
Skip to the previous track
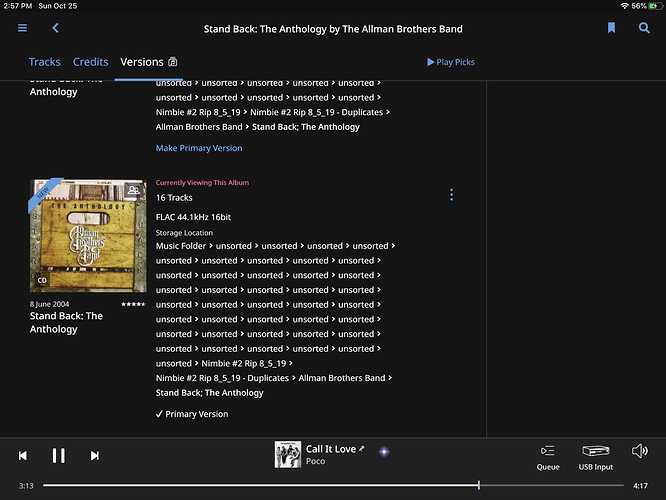23,456
